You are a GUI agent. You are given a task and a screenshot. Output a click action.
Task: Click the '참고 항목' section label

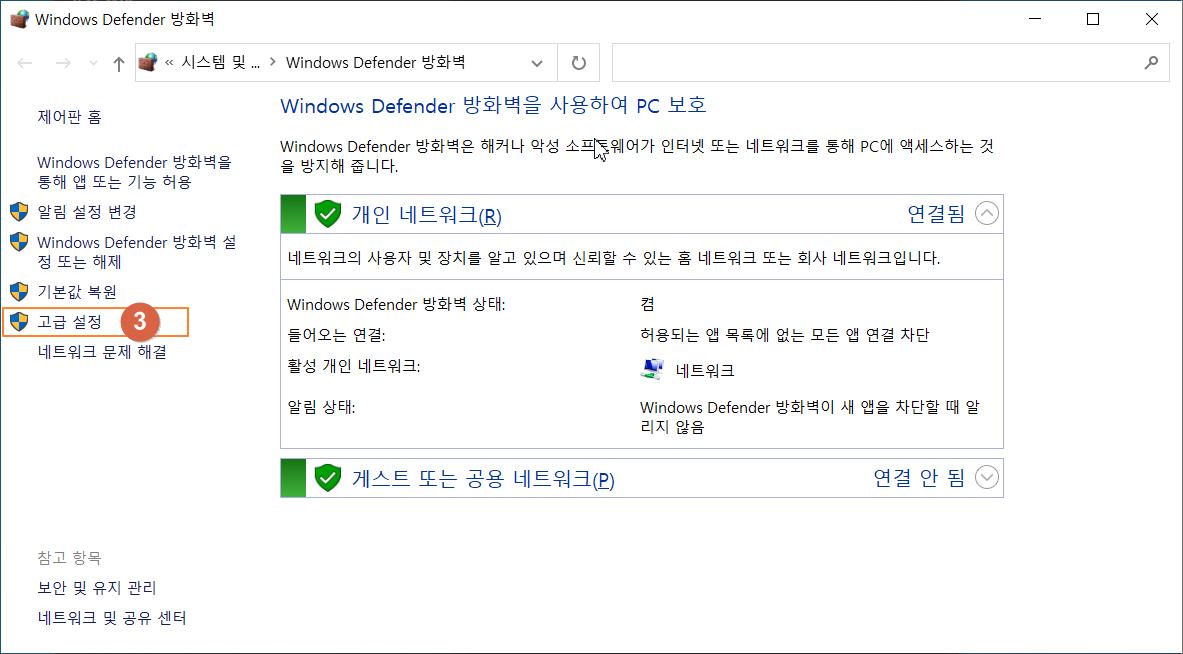[x=69, y=558]
